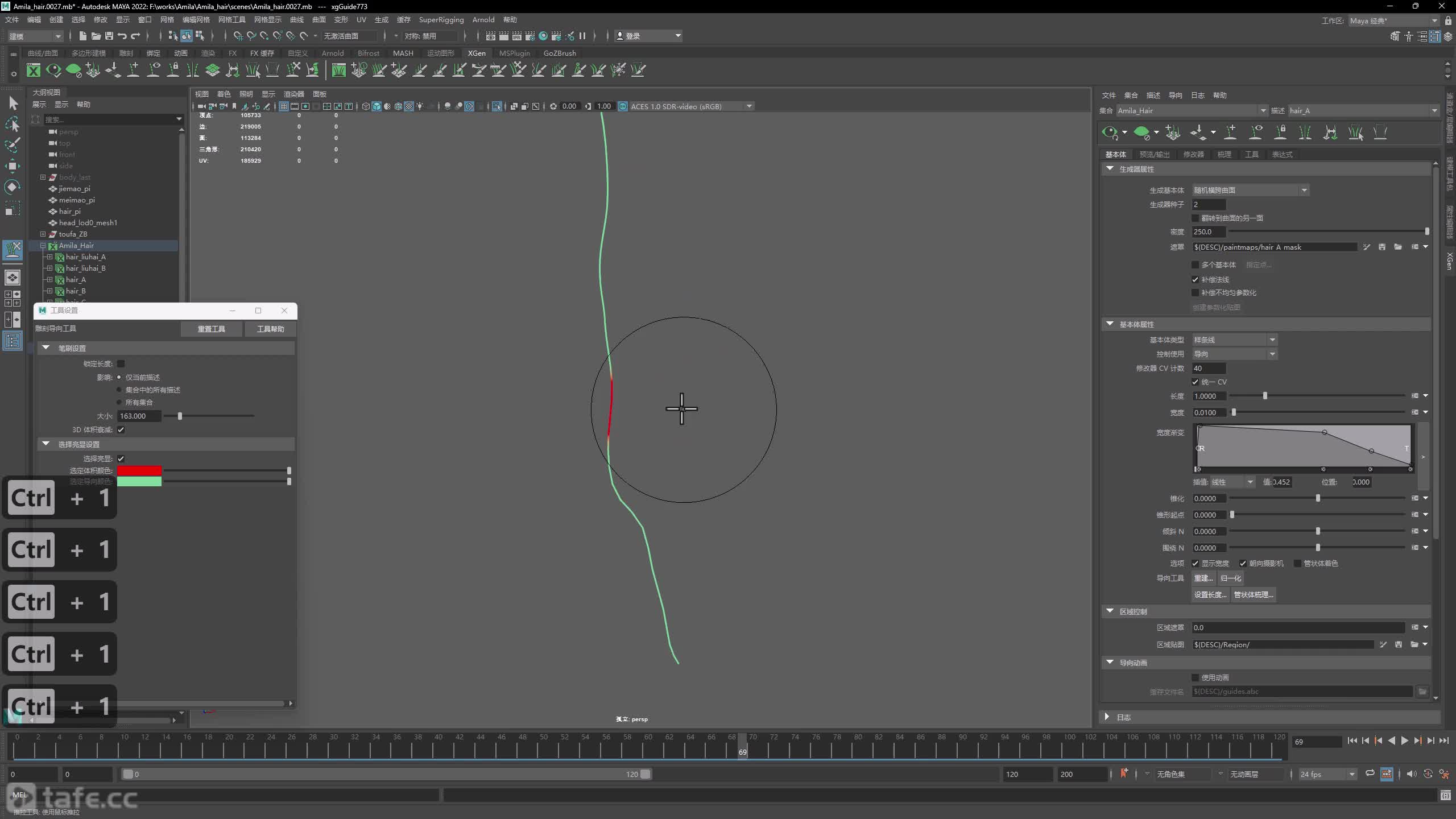This screenshot has height=819, width=1456.
Task: Toggle audio speaker icon in range bar
Action: [1412, 774]
